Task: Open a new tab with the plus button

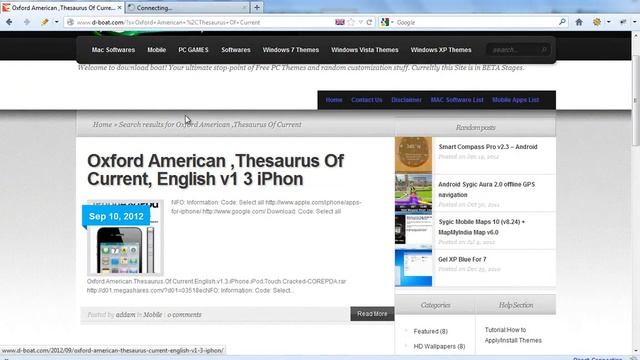Action: (257, 7)
